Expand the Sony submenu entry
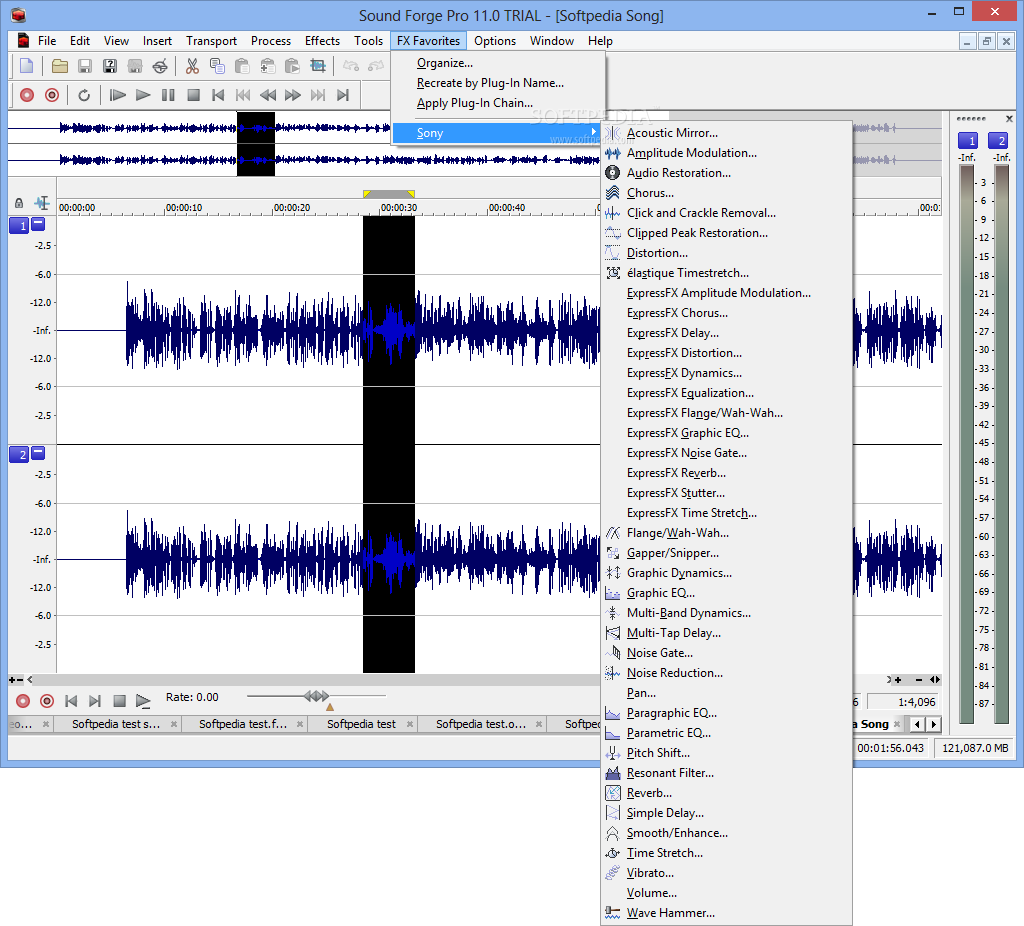This screenshot has width=1024, height=926. coord(498,133)
